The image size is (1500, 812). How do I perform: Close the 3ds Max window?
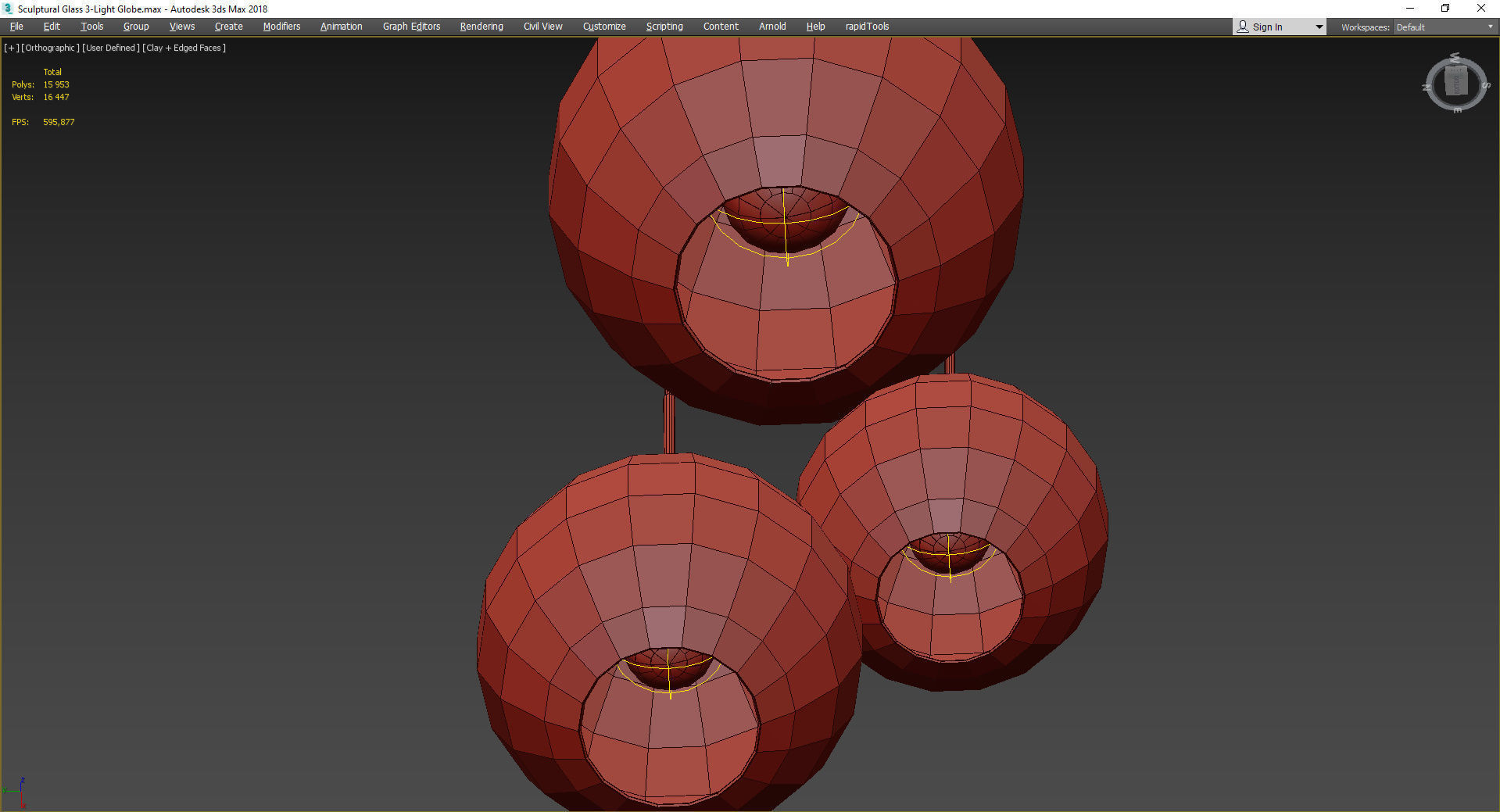[1480, 9]
